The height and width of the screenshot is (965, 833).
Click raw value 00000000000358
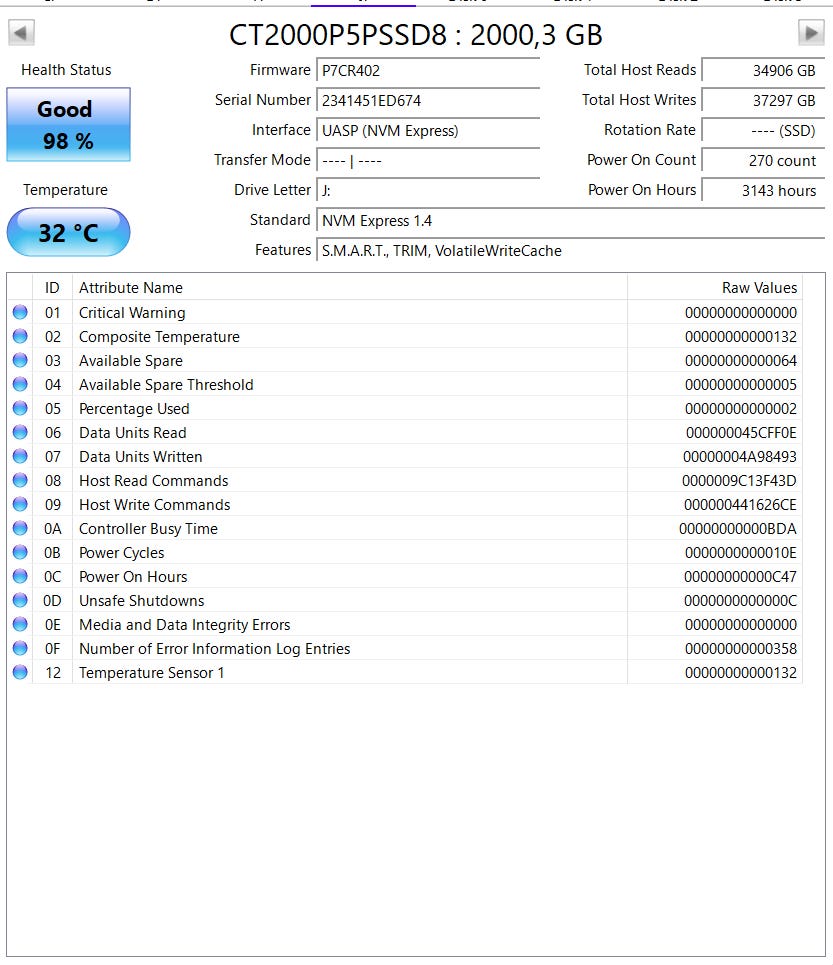coord(741,649)
